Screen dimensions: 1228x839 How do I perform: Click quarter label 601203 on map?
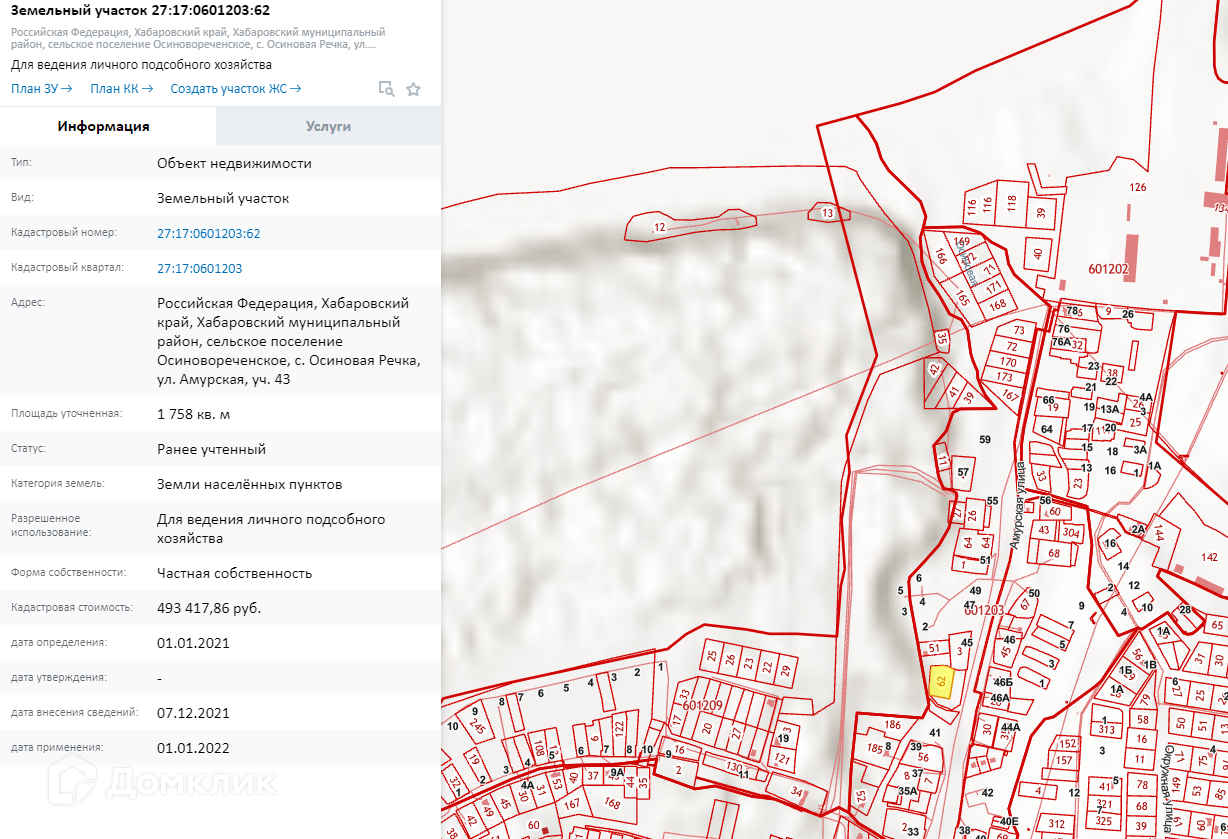point(985,610)
